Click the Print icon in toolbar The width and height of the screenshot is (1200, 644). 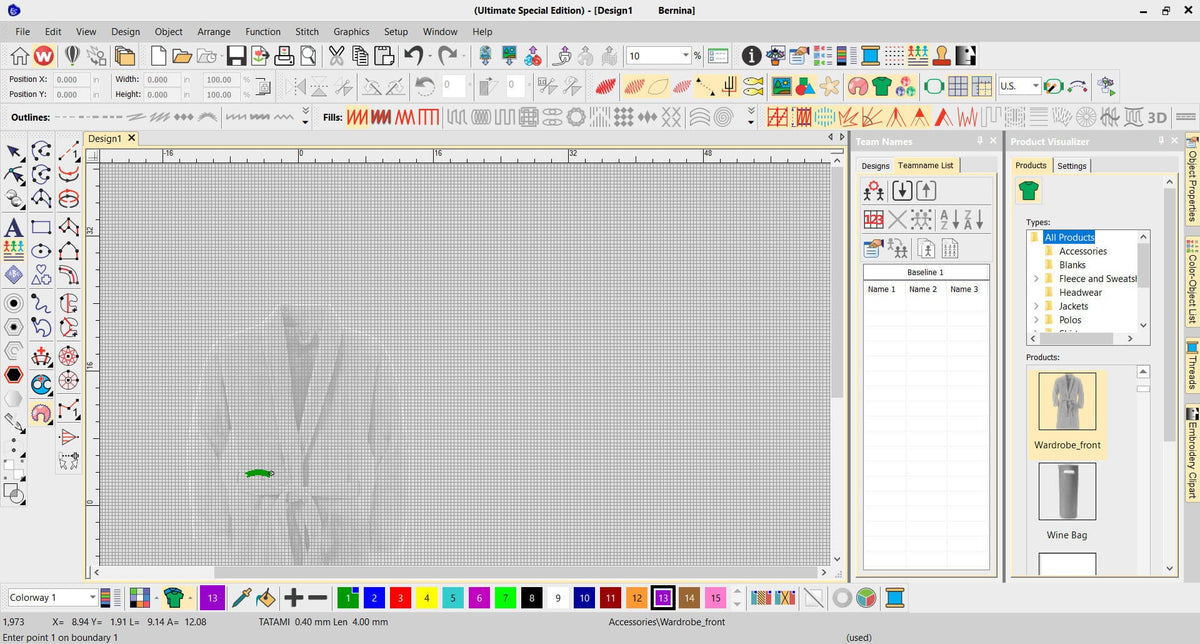click(x=283, y=56)
